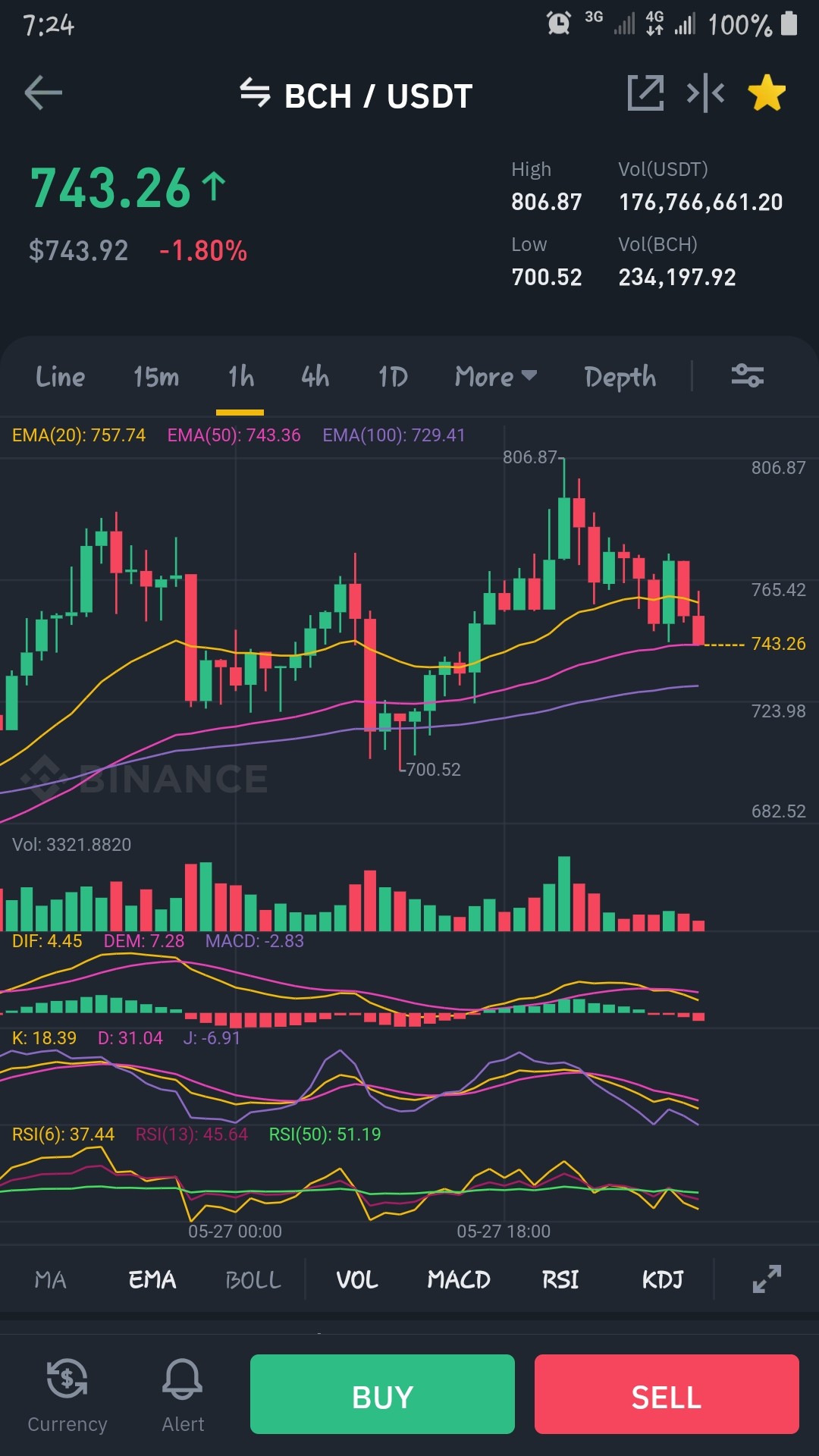Image resolution: width=819 pixels, height=1456 pixels.
Task: Disable the KDJ indicator
Action: tap(663, 1280)
